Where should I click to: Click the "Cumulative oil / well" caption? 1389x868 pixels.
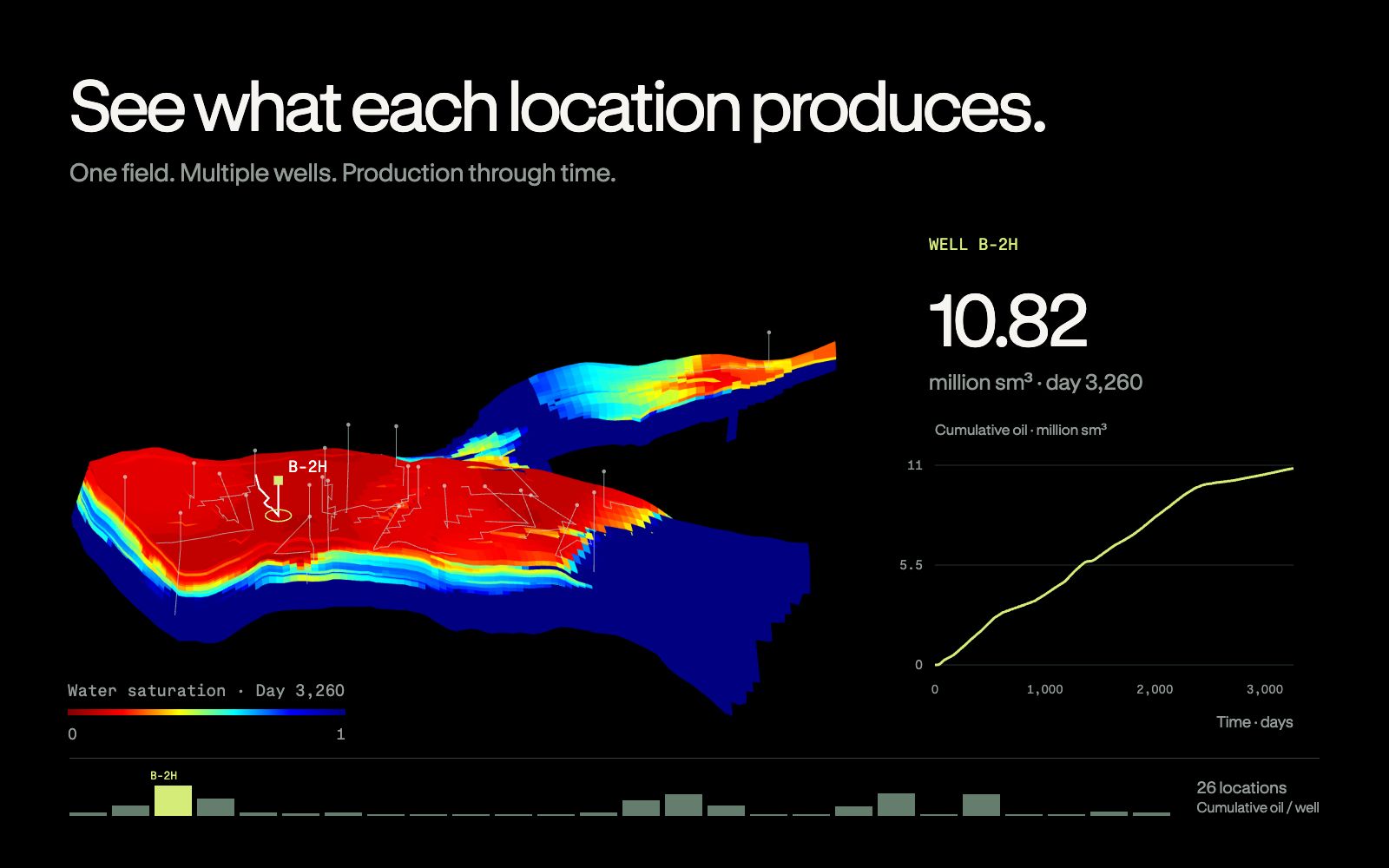click(1258, 808)
